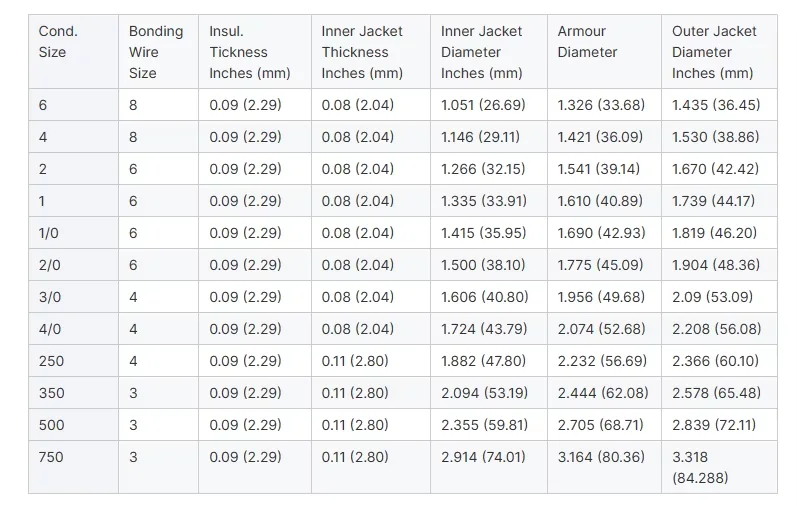Select inner jacket diameter 1.051 (26.69)
Viewport: 797px width, 506px height.
483,105
